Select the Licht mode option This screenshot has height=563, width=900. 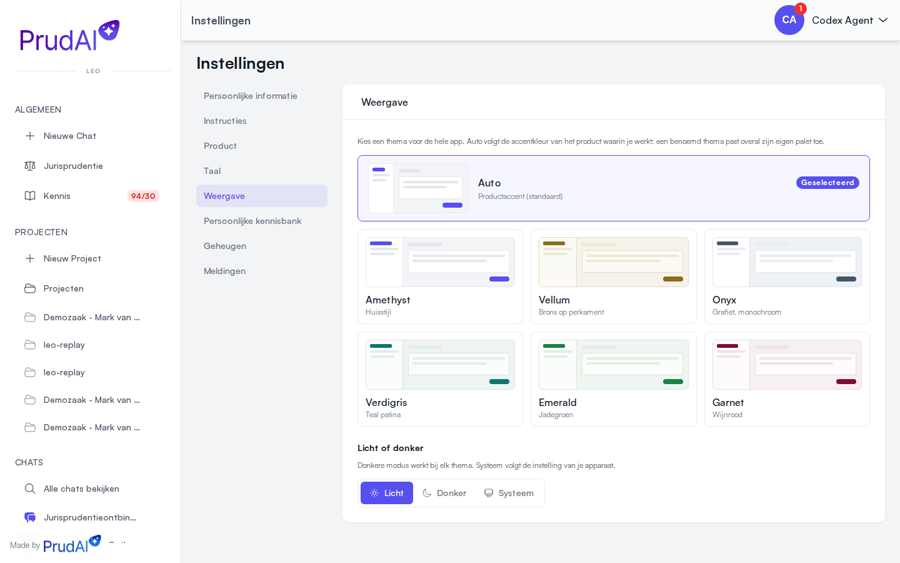tap(387, 493)
